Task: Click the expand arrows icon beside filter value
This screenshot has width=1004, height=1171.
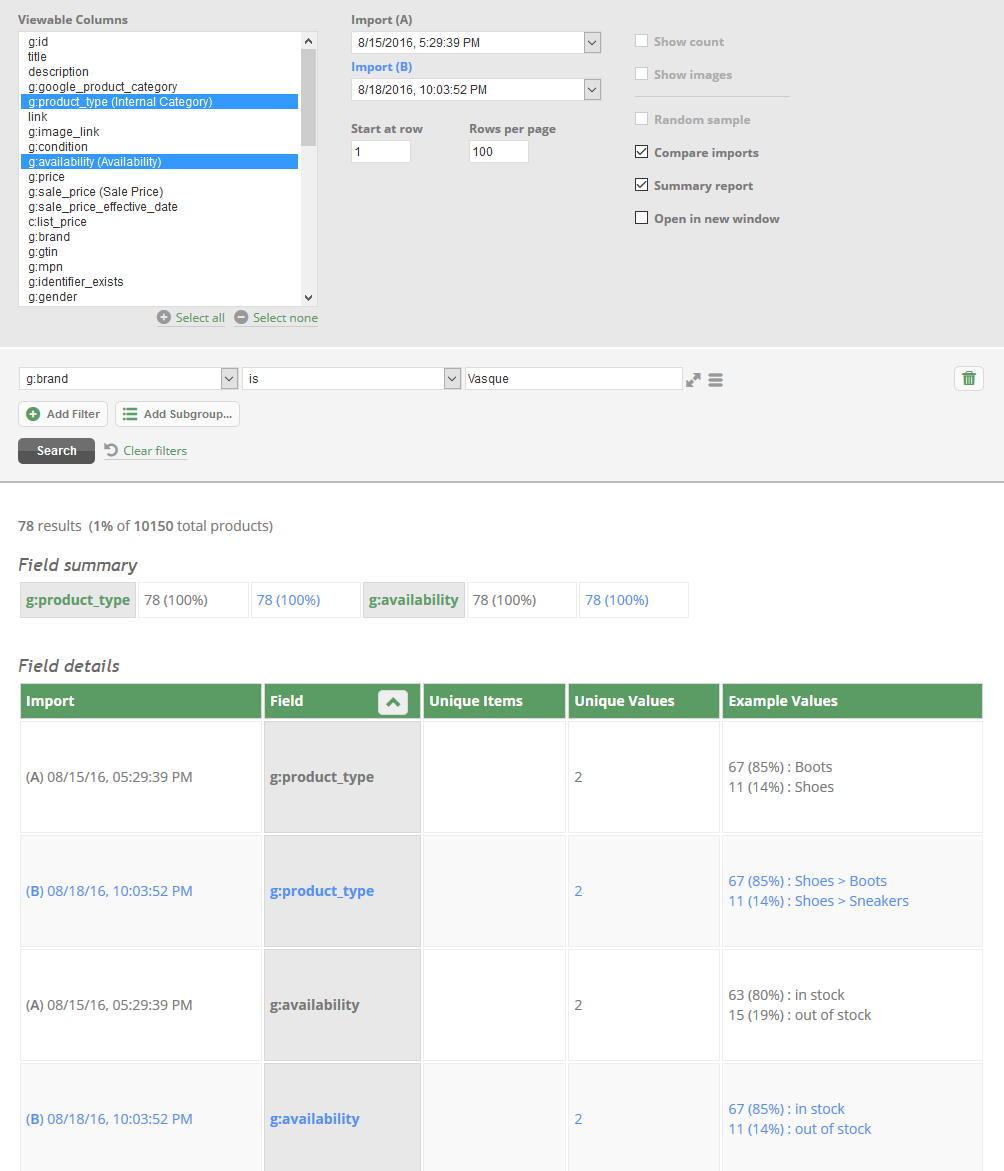Action: tap(693, 380)
